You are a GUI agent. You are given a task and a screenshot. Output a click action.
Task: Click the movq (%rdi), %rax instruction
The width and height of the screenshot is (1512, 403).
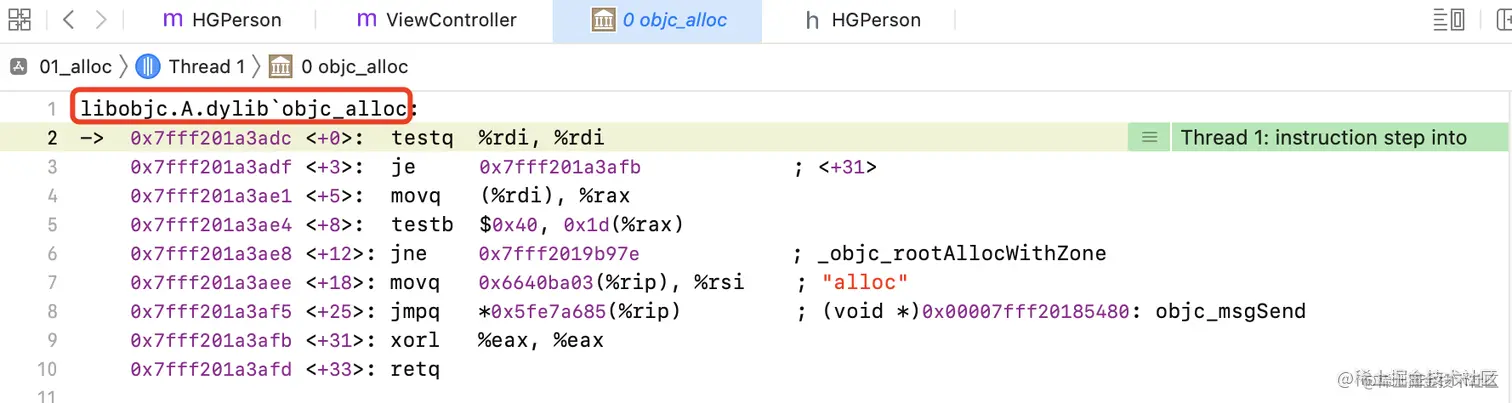tap(510, 196)
